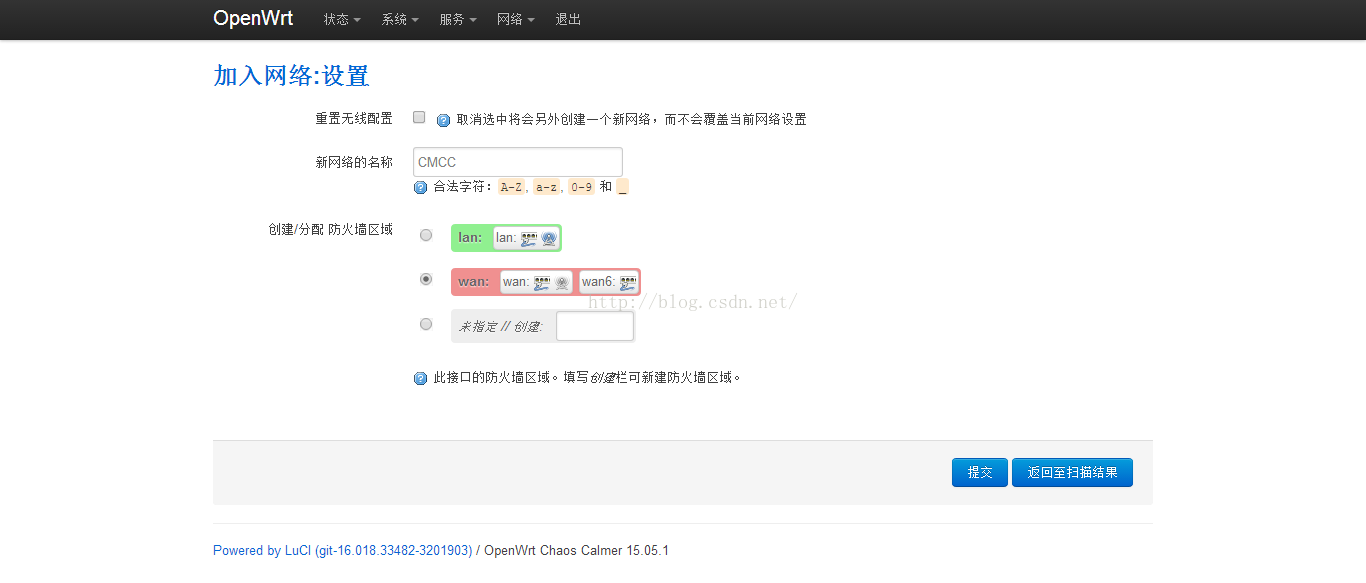The width and height of the screenshot is (1366, 583).
Task: Go to the OpenWrt home logo
Action: coord(253,18)
